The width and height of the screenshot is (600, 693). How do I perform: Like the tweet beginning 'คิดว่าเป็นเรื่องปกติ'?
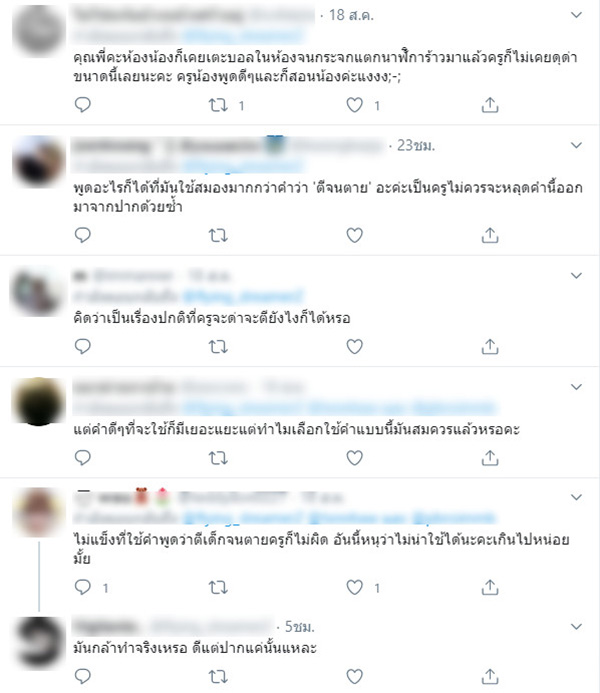point(354,346)
